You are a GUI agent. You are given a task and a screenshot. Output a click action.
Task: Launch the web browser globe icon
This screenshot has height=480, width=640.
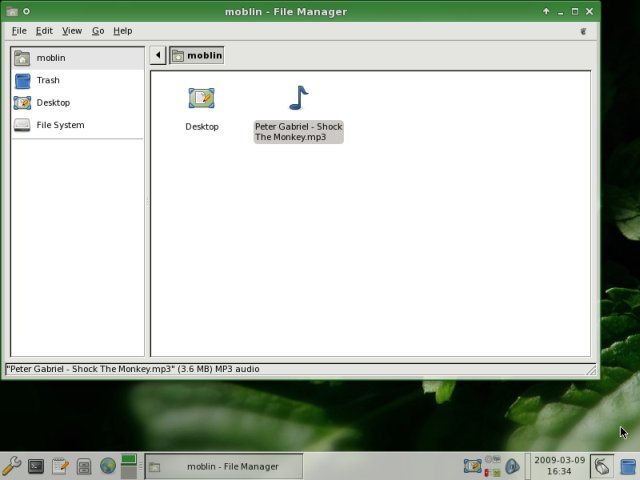107,466
